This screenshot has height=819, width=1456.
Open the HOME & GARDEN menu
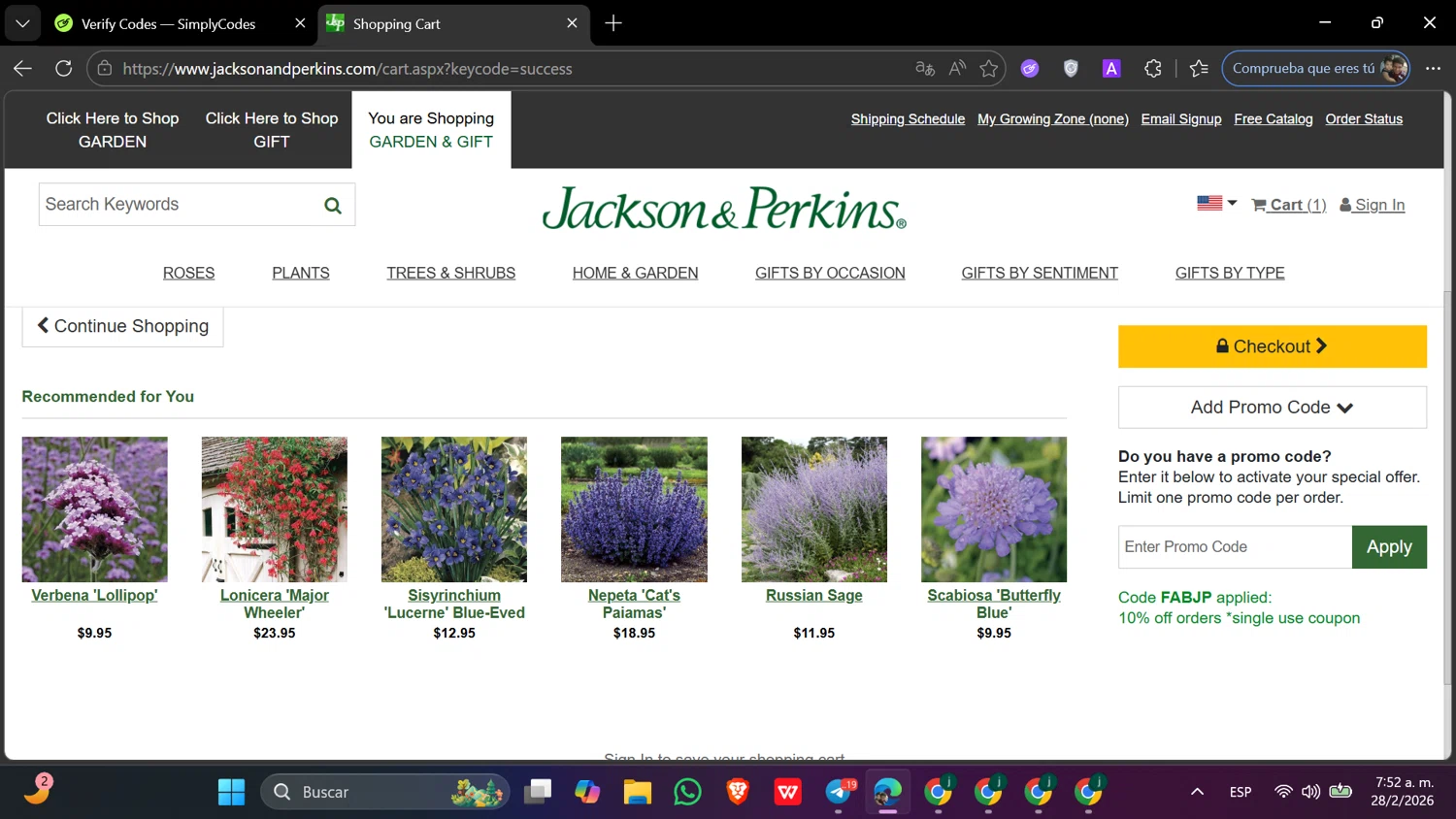click(635, 274)
